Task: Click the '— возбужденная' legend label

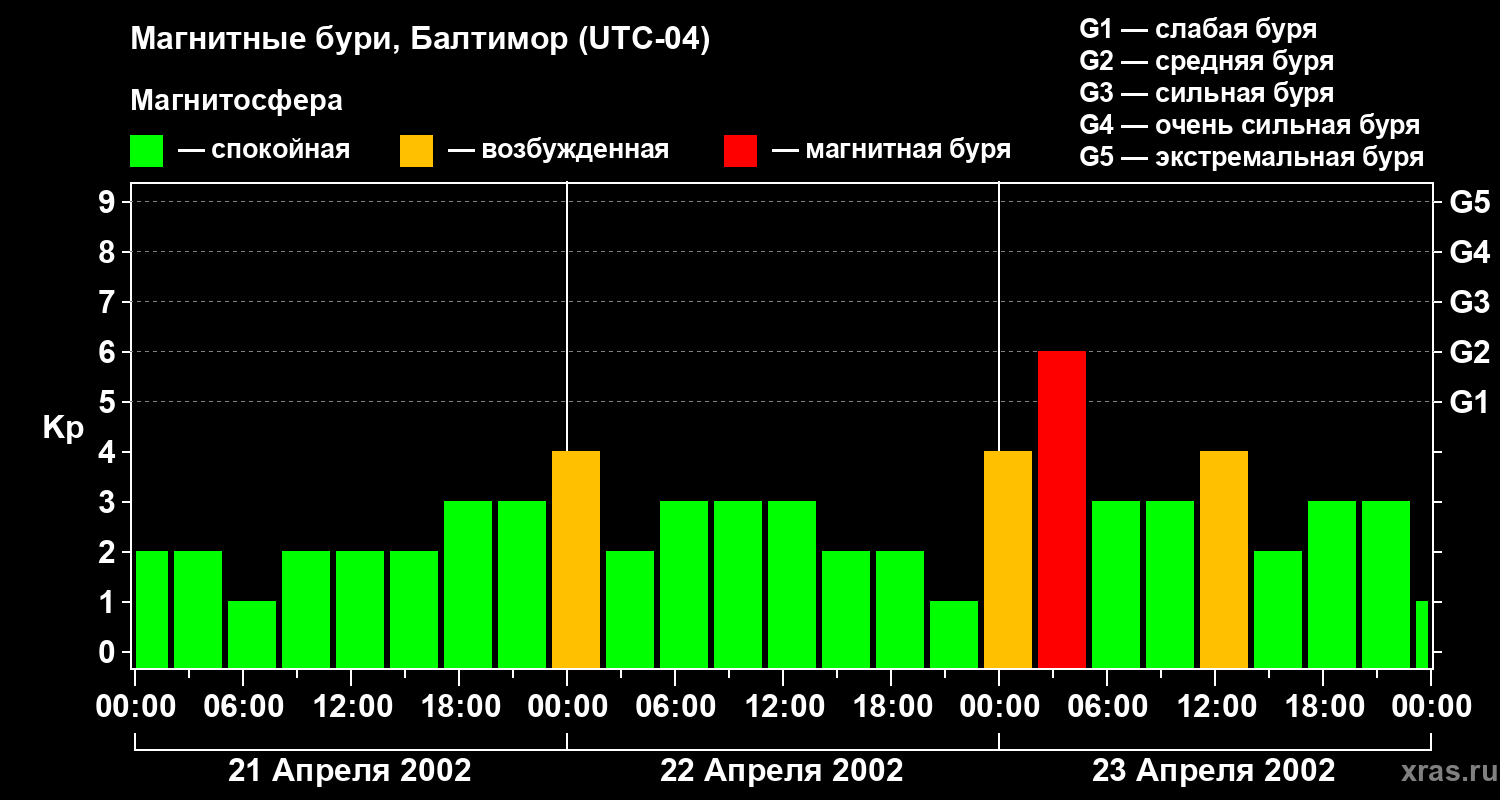Action: click(558, 151)
